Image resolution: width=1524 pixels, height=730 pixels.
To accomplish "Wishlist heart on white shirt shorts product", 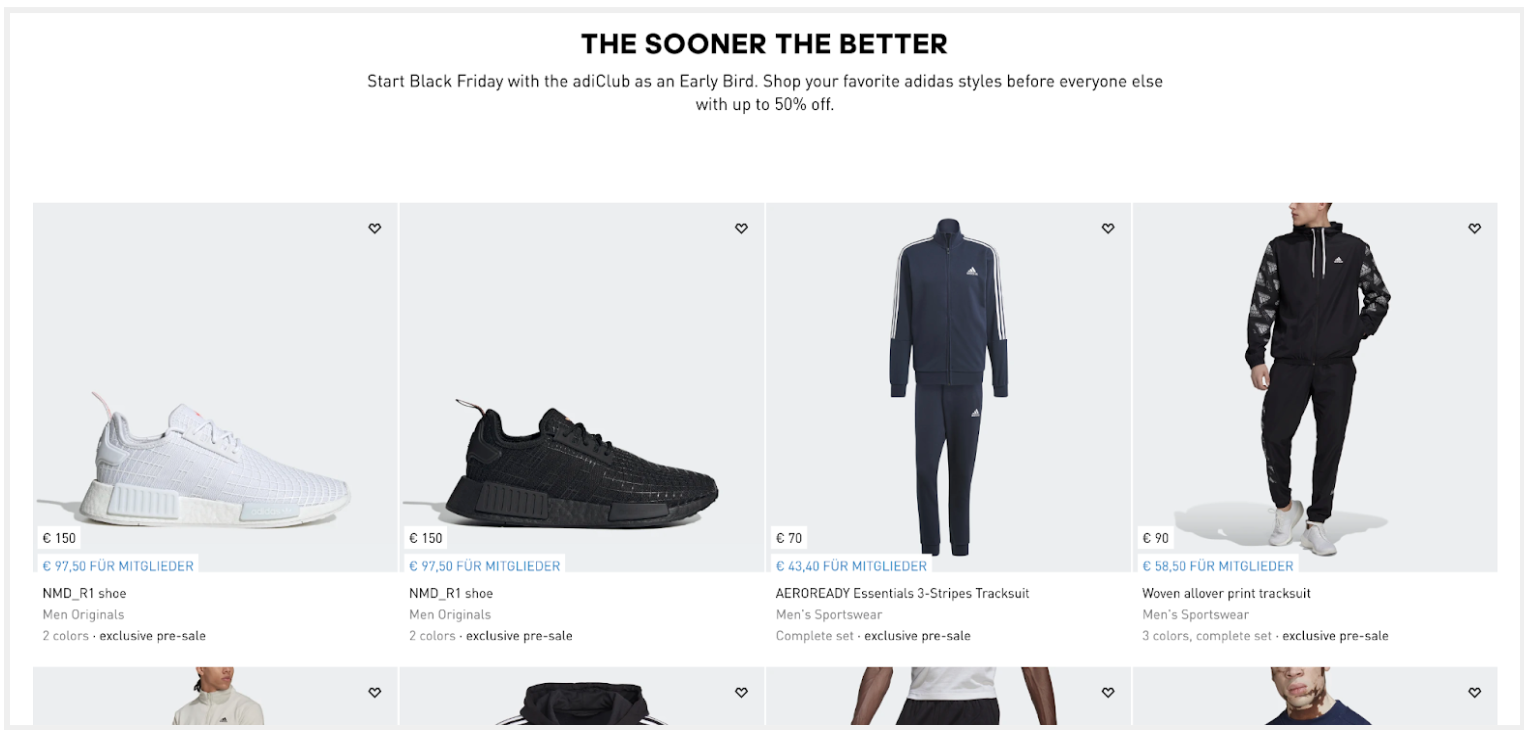I will 1108,692.
